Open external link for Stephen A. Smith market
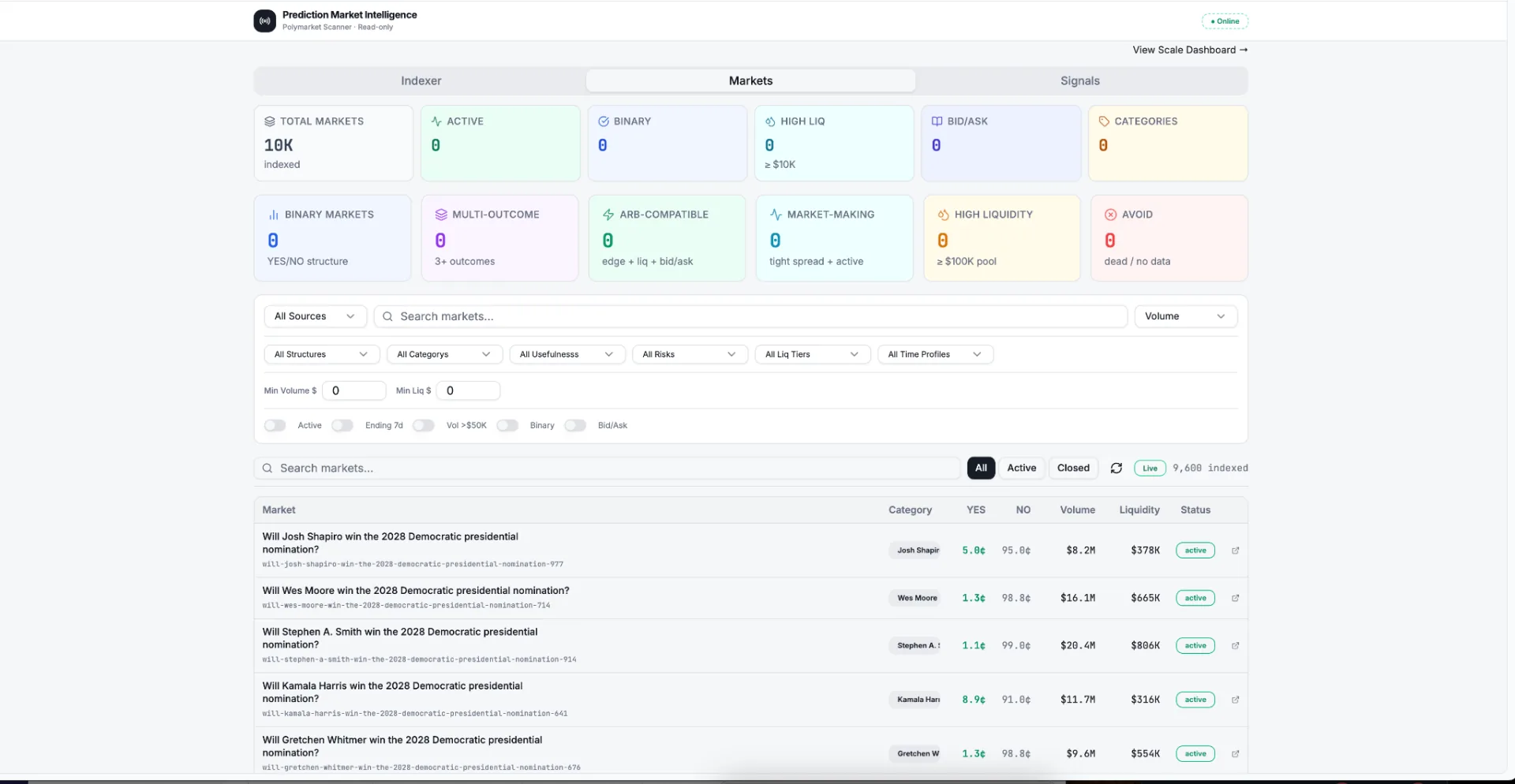The height and width of the screenshot is (784, 1515). pos(1235,645)
